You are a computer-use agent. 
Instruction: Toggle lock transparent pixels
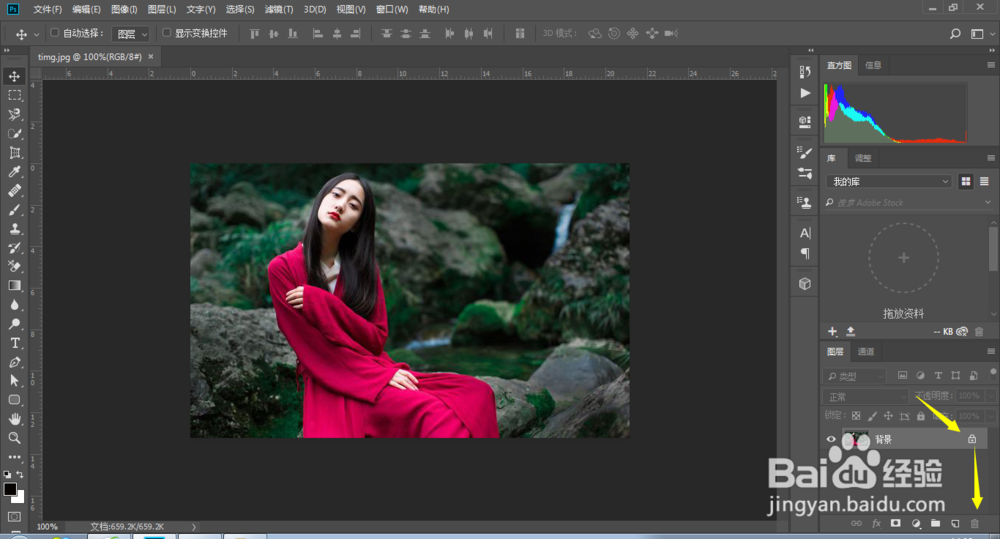[856, 416]
